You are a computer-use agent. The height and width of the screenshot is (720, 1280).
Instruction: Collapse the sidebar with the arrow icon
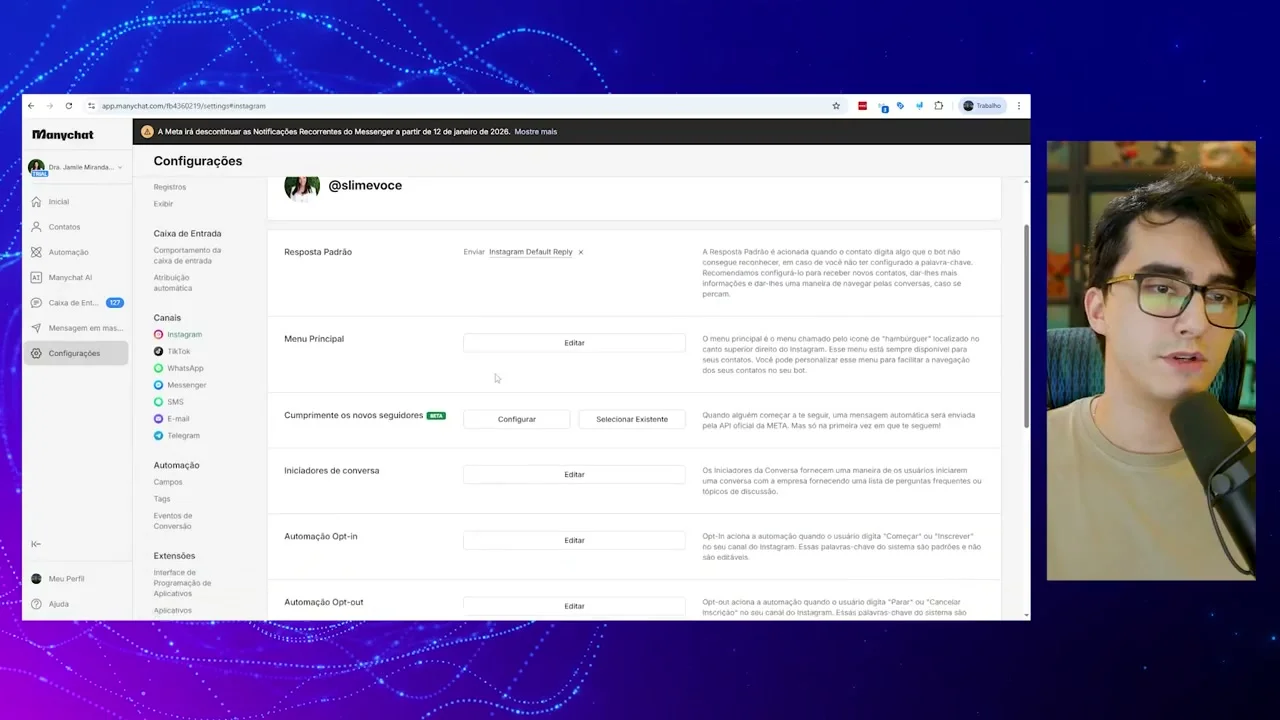click(x=36, y=544)
